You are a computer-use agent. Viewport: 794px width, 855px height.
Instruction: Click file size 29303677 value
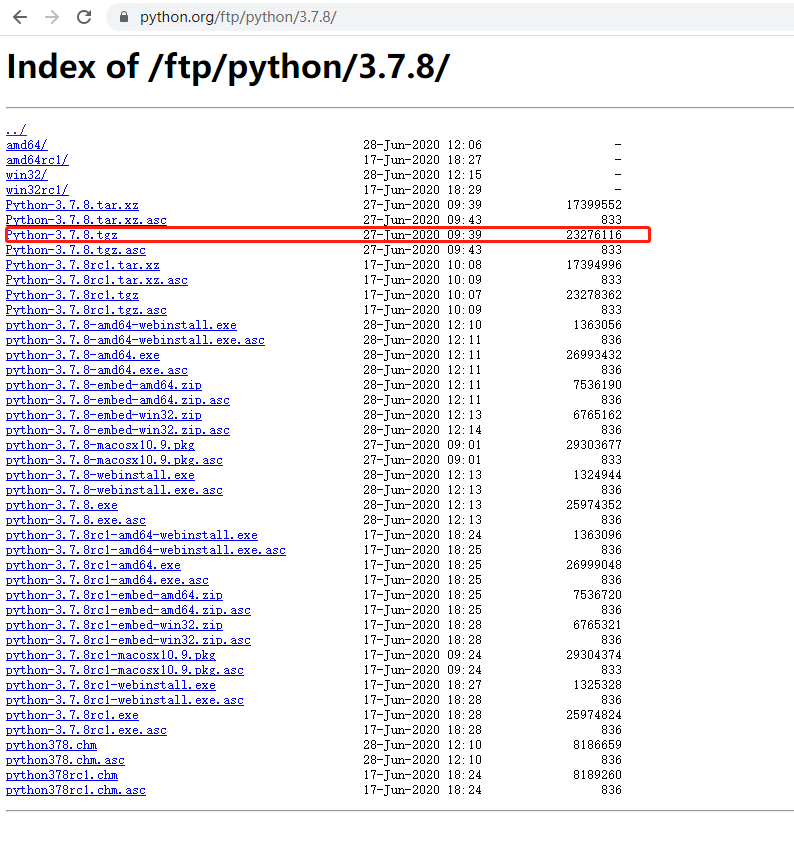[x=594, y=445]
